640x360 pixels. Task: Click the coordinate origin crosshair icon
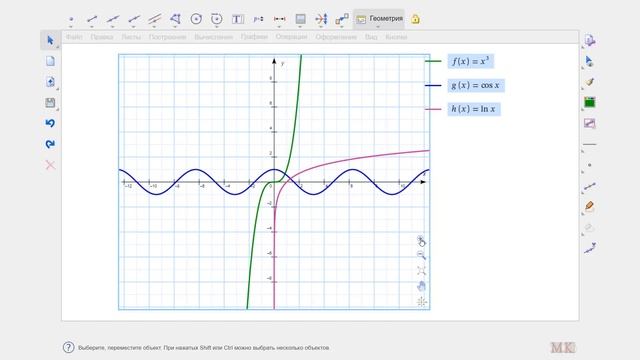coord(422,302)
